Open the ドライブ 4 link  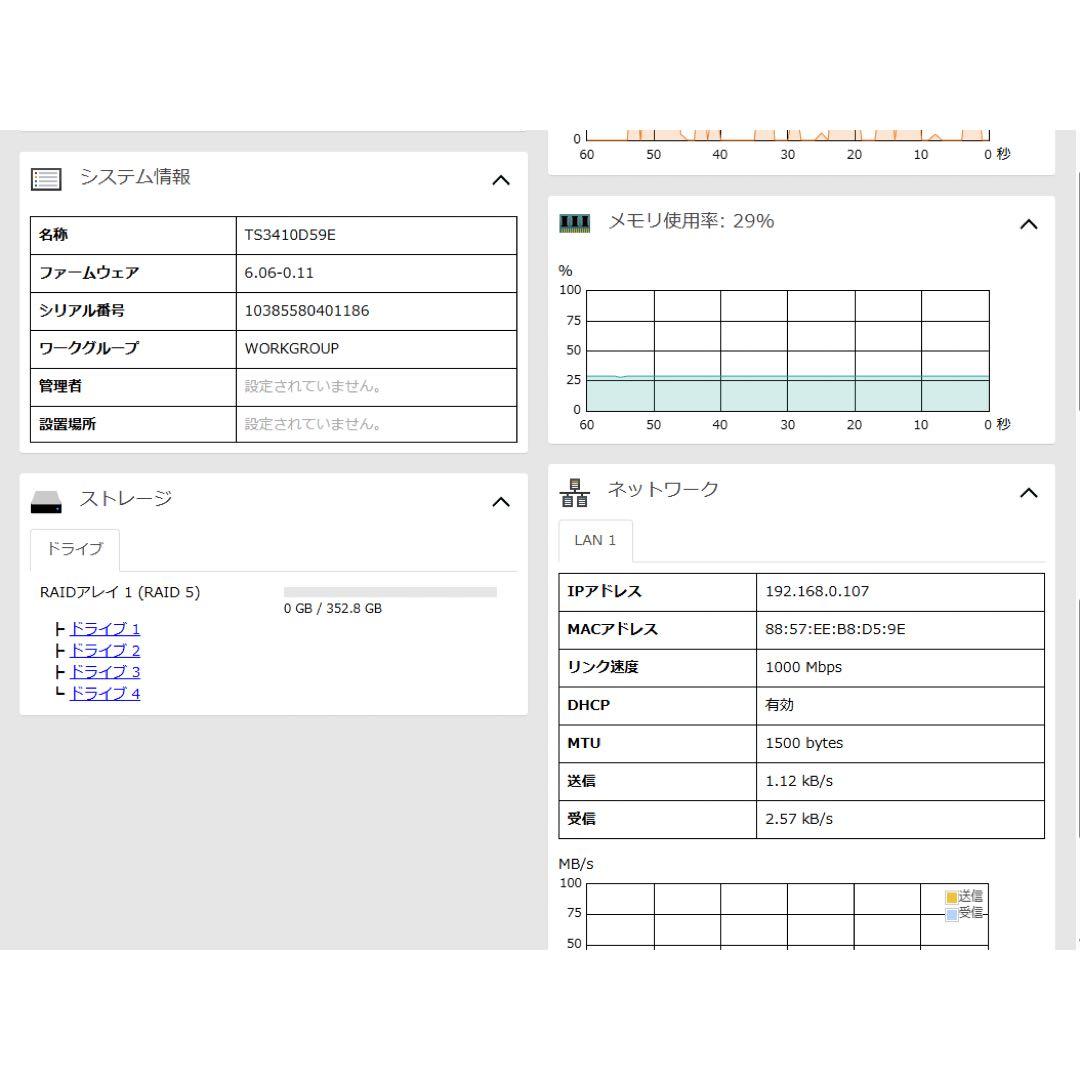(x=104, y=692)
